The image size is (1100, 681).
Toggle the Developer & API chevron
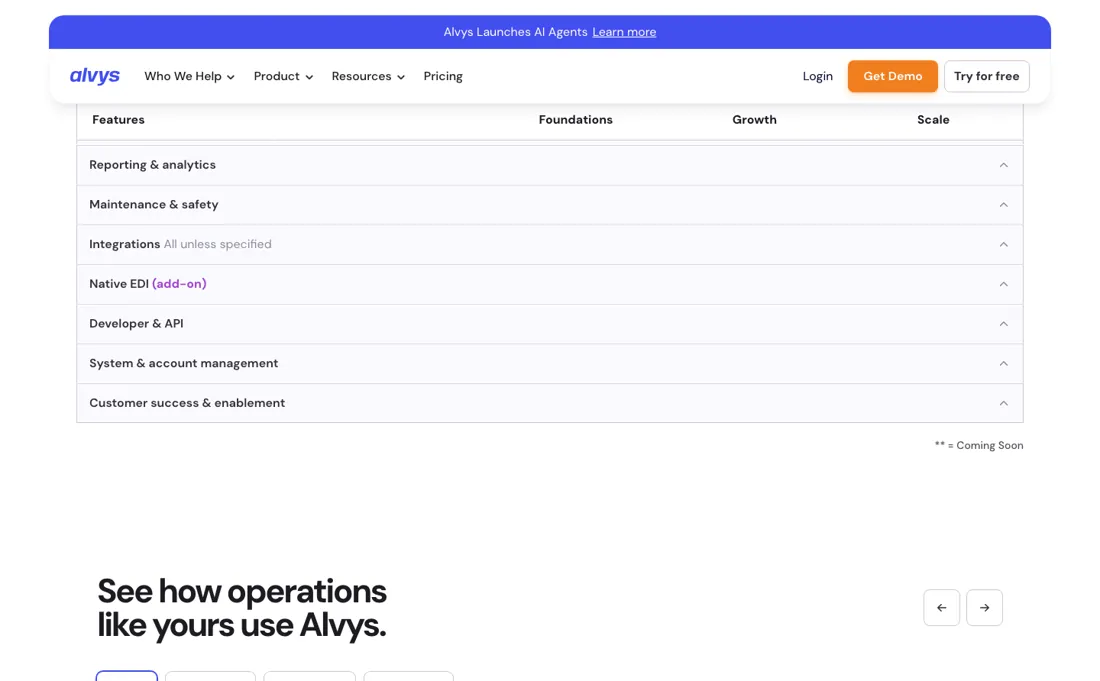[x=1003, y=324]
